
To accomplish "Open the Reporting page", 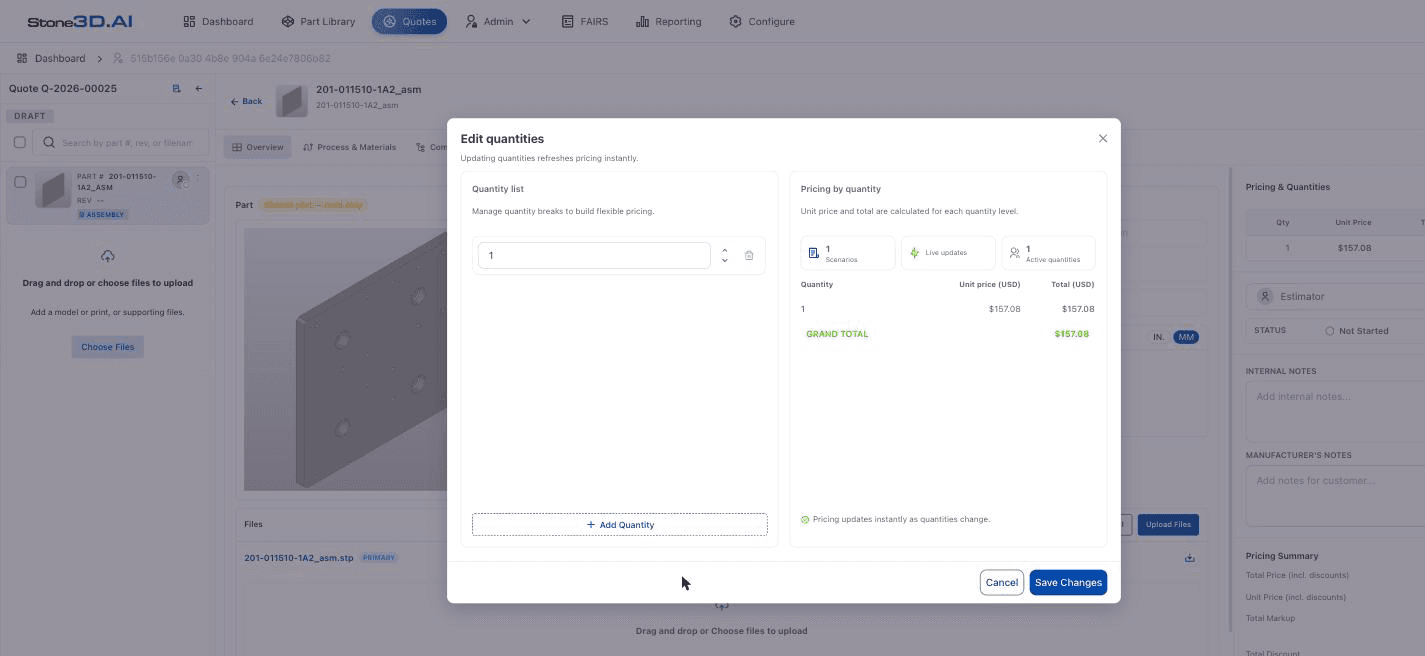I will coord(668,21).
